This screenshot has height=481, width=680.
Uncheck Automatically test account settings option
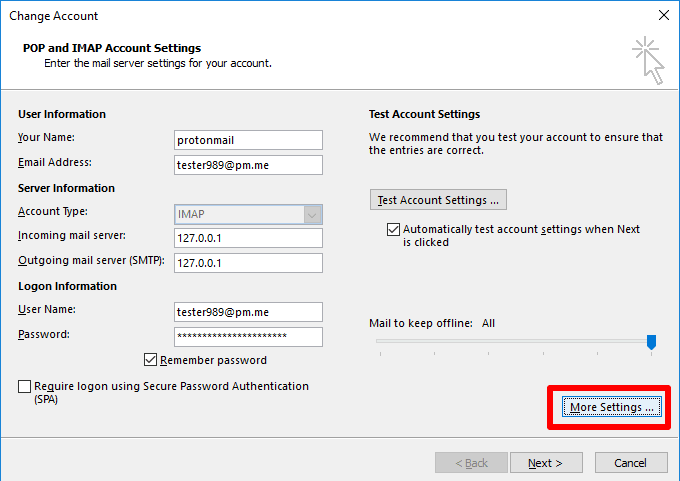click(x=393, y=229)
